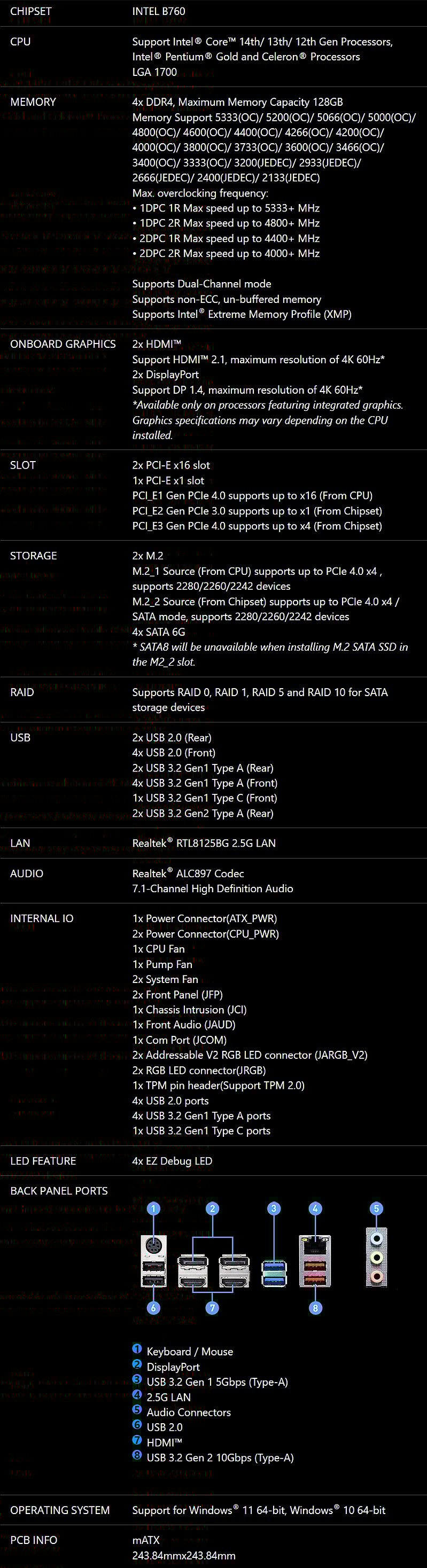Click legend bullet 7 beside HDMI

click(x=137, y=1440)
